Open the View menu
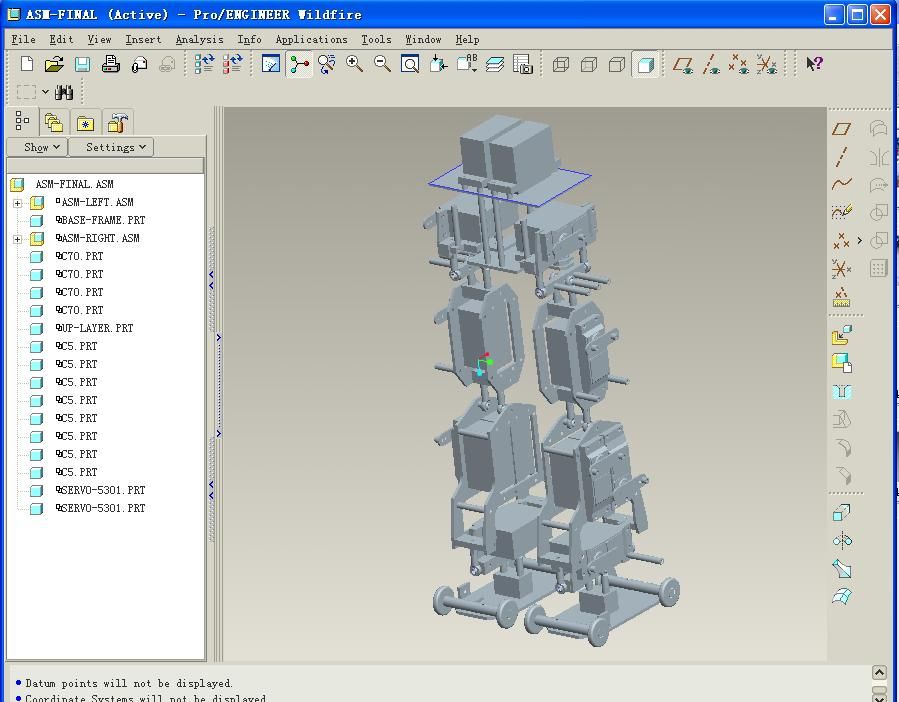This screenshot has height=702, width=899. click(x=99, y=40)
